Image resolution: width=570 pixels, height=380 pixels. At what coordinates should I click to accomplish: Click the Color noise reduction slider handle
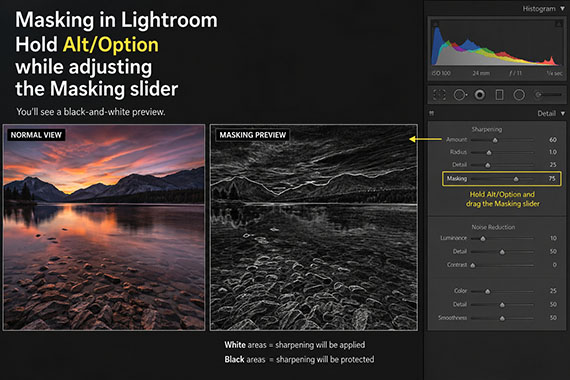(x=488, y=292)
